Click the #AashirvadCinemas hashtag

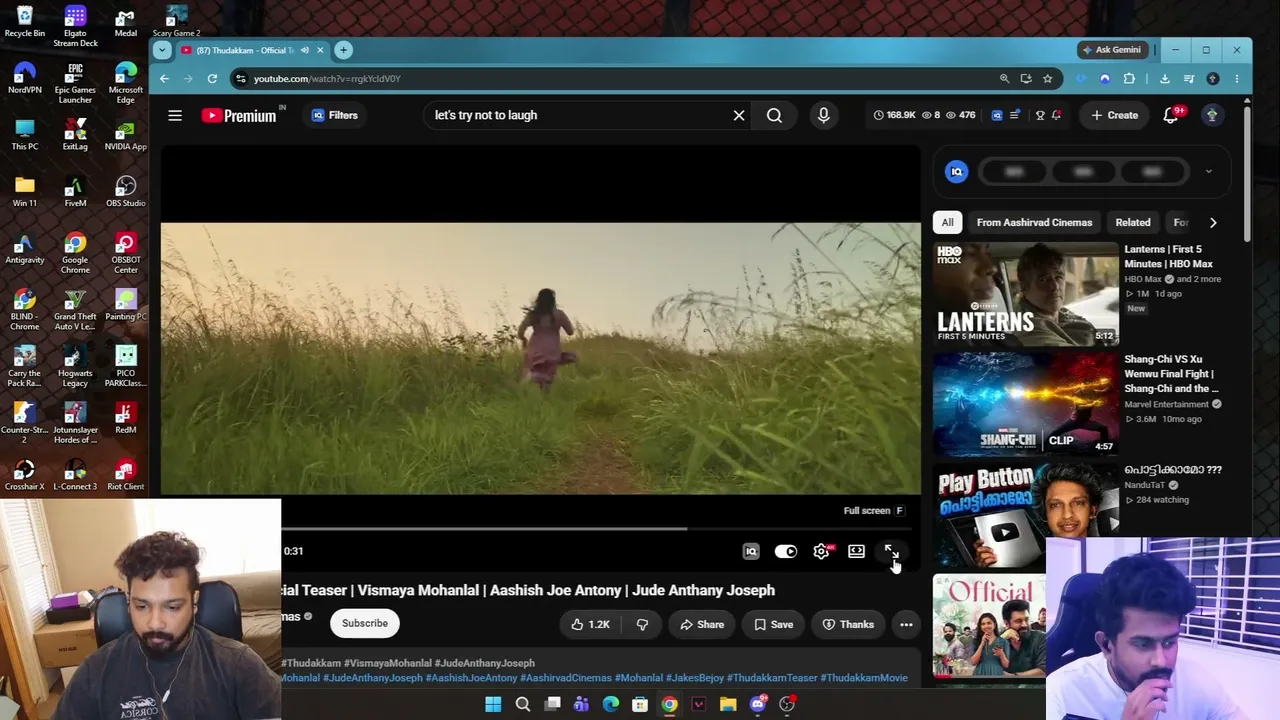pos(566,678)
